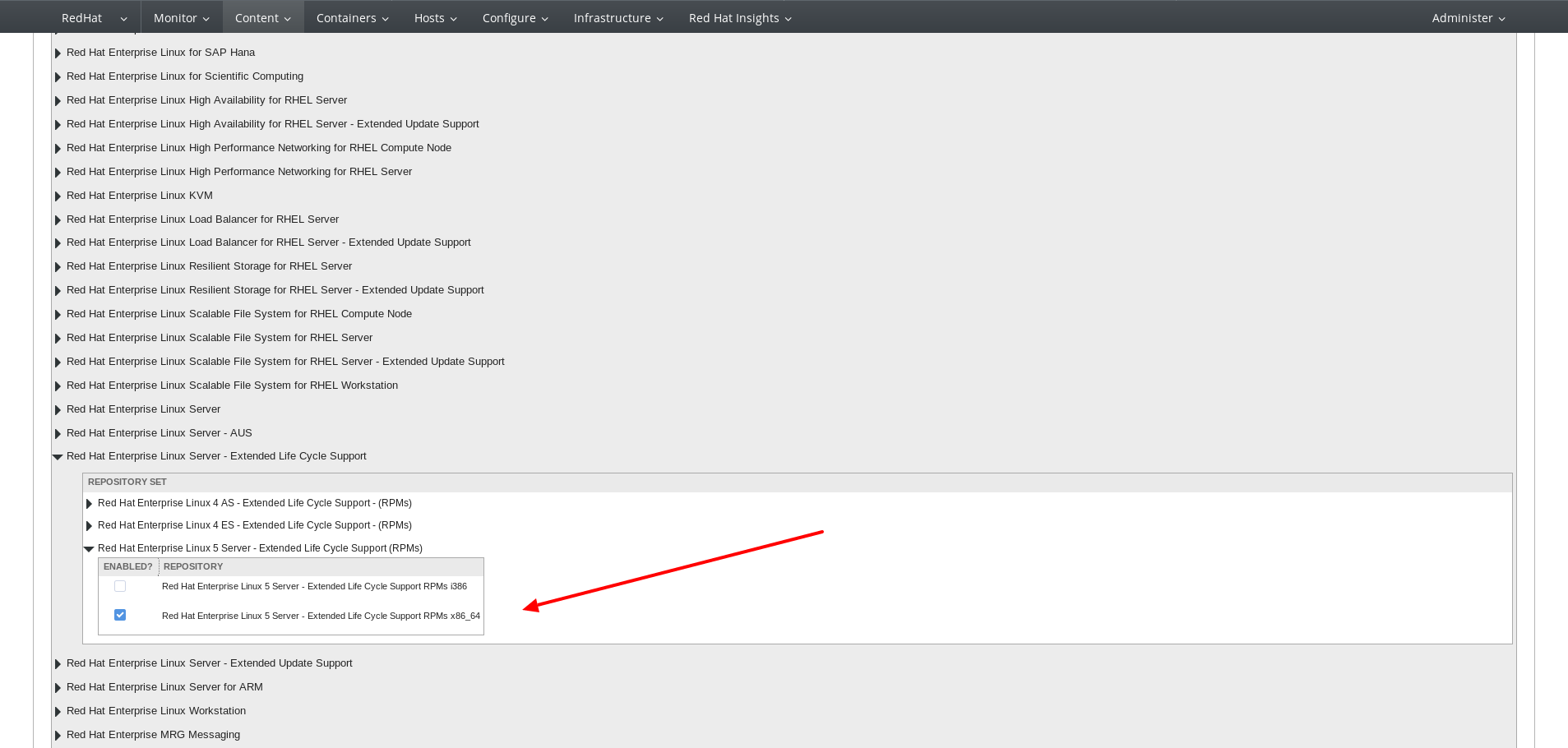
Task: Open the RedHat organization dropdown
Action: (x=94, y=18)
